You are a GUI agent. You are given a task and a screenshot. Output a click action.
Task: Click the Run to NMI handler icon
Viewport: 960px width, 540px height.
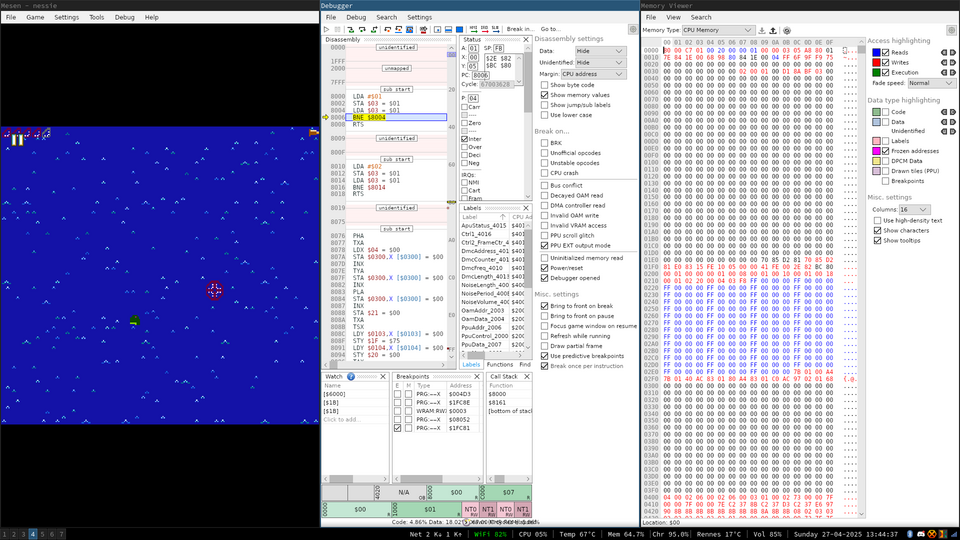tap(473, 29)
